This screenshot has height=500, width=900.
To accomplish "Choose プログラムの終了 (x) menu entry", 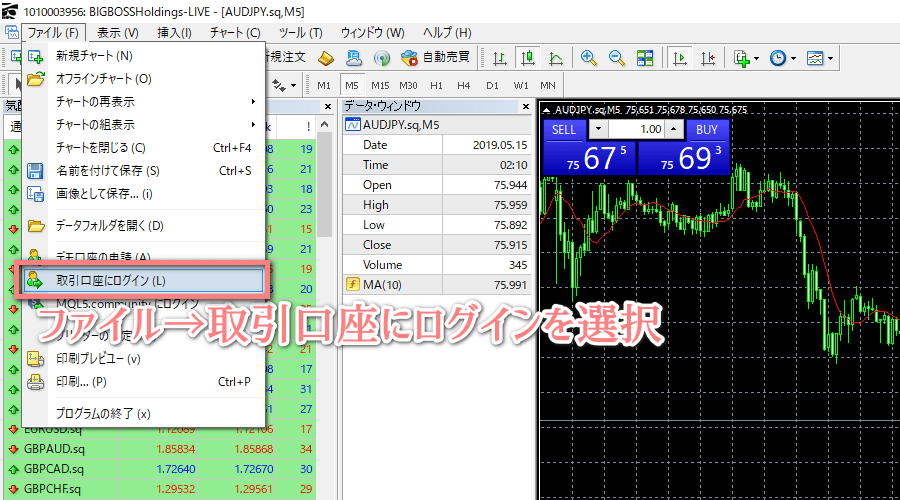I will (x=143, y=413).
